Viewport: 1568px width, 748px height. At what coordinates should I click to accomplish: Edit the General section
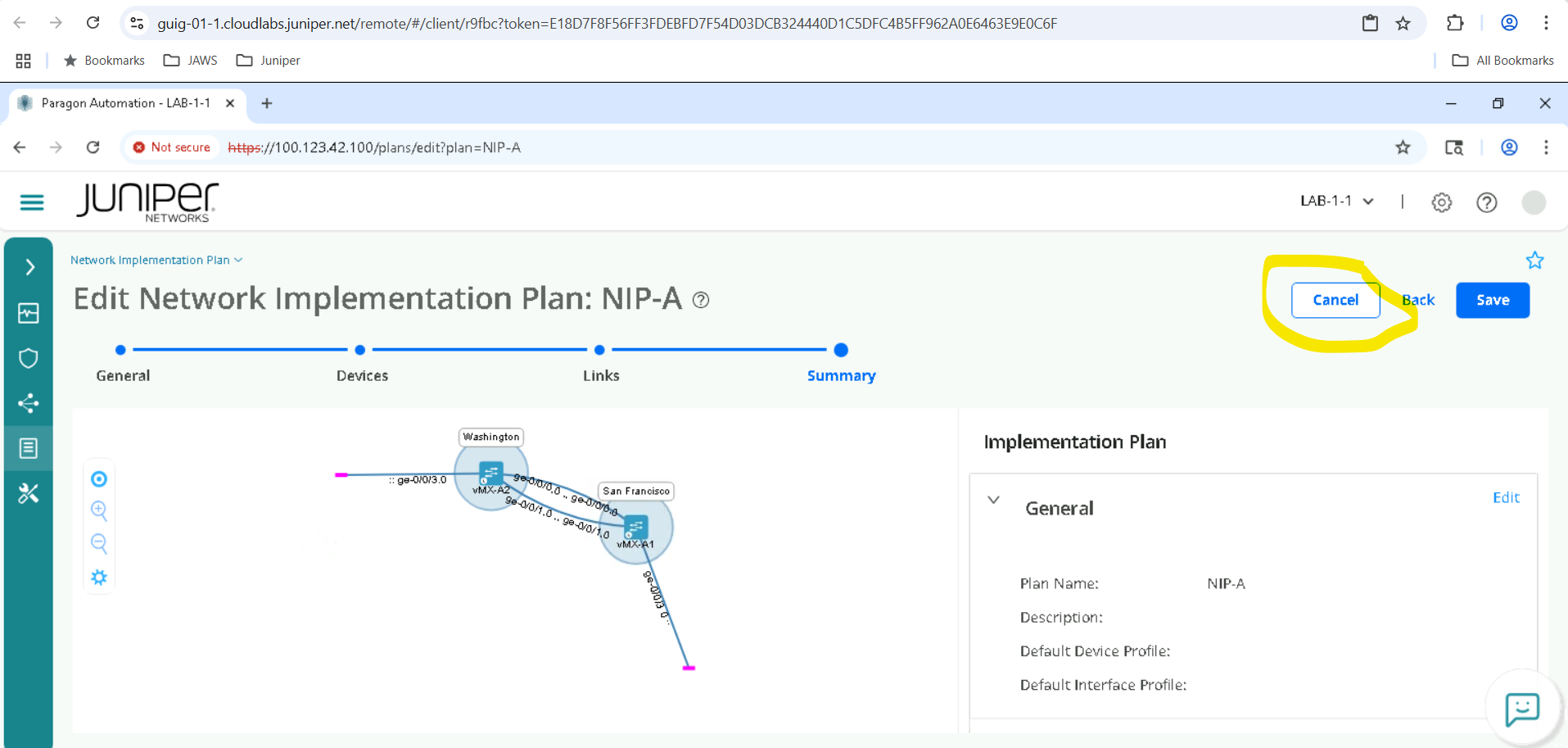(1505, 497)
